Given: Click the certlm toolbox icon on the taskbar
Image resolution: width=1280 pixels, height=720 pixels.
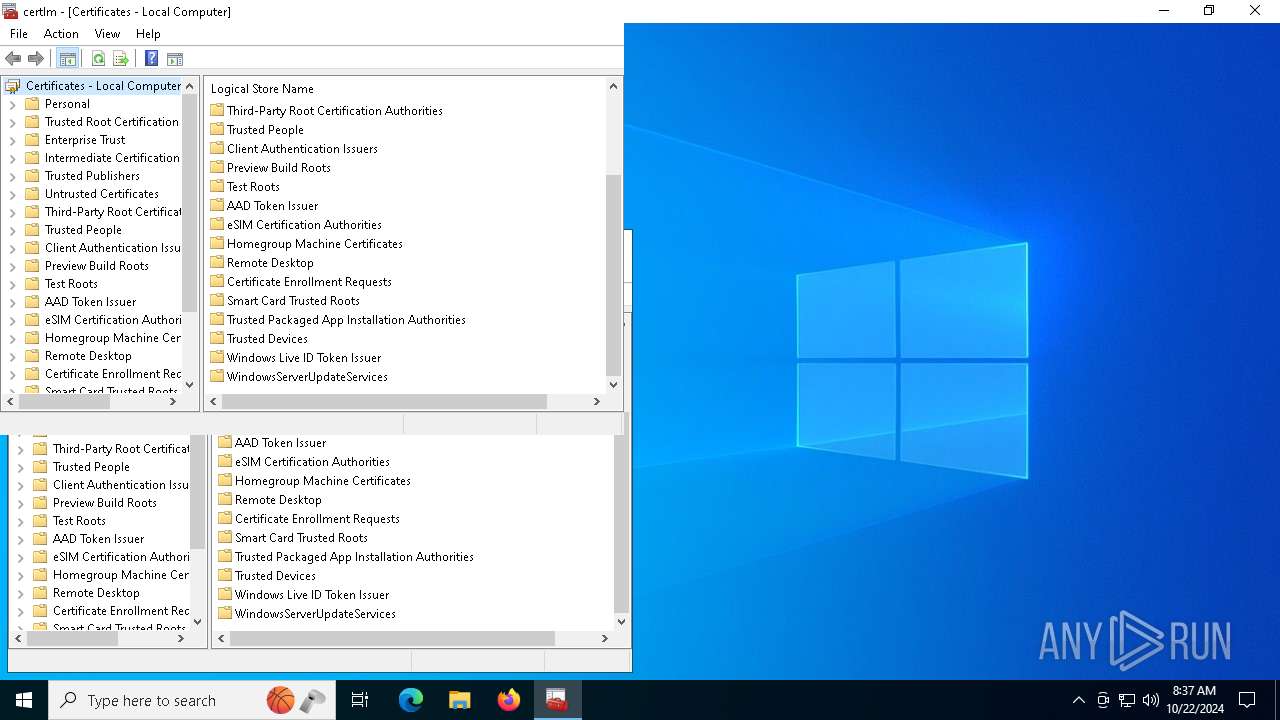Looking at the screenshot, I should click(x=557, y=700).
